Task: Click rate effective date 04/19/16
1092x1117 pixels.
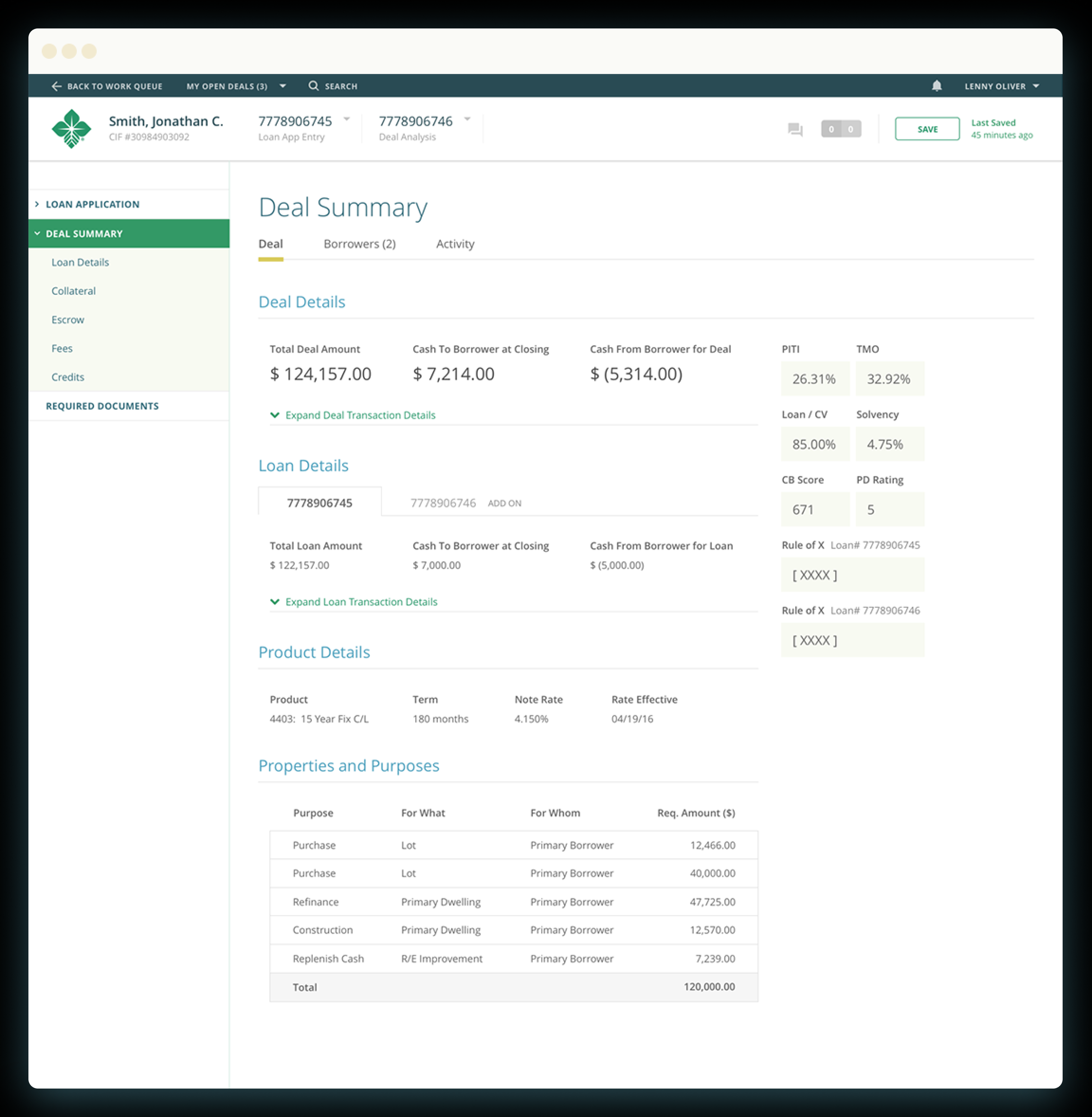Action: (x=632, y=719)
